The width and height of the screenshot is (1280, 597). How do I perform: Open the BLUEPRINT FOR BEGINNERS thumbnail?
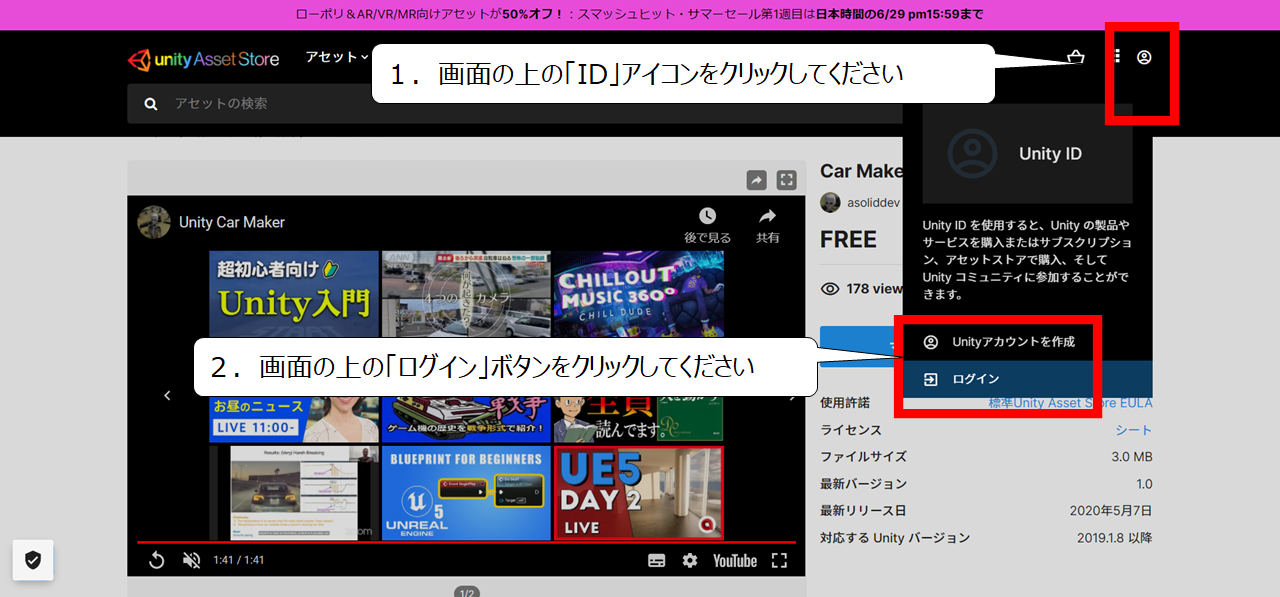tap(466, 493)
